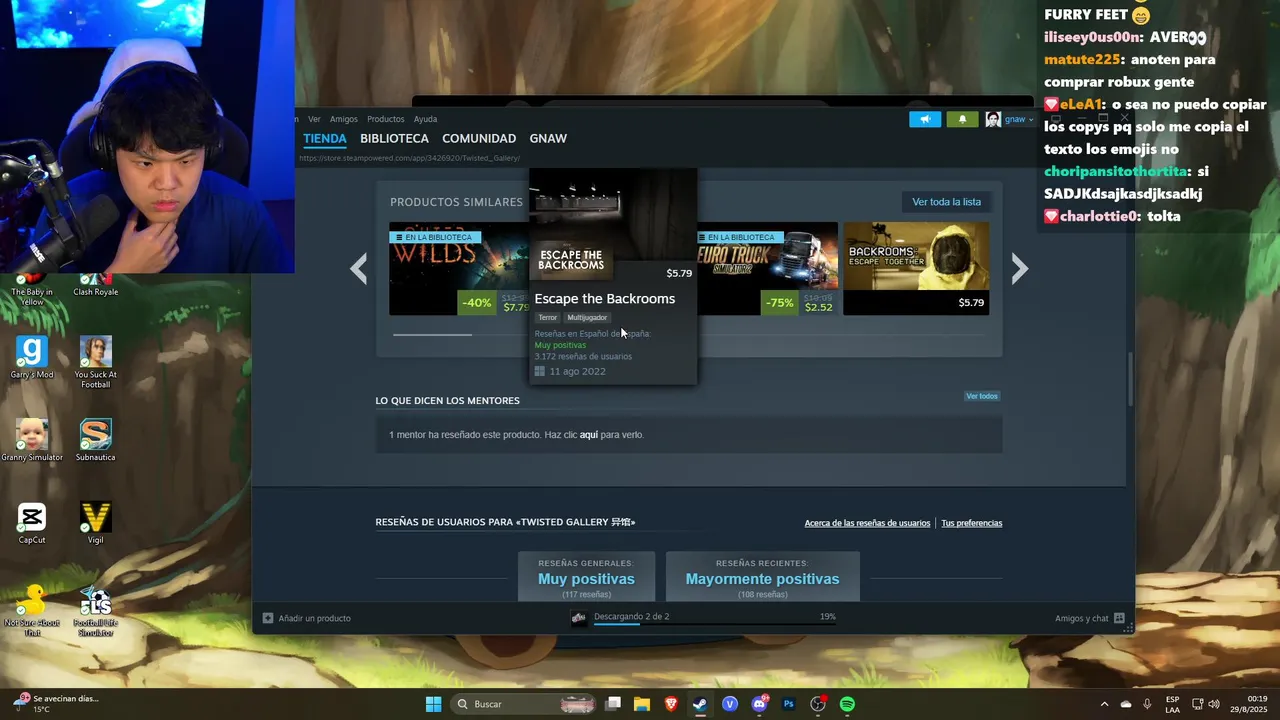Click the download progress bar

tap(715, 625)
